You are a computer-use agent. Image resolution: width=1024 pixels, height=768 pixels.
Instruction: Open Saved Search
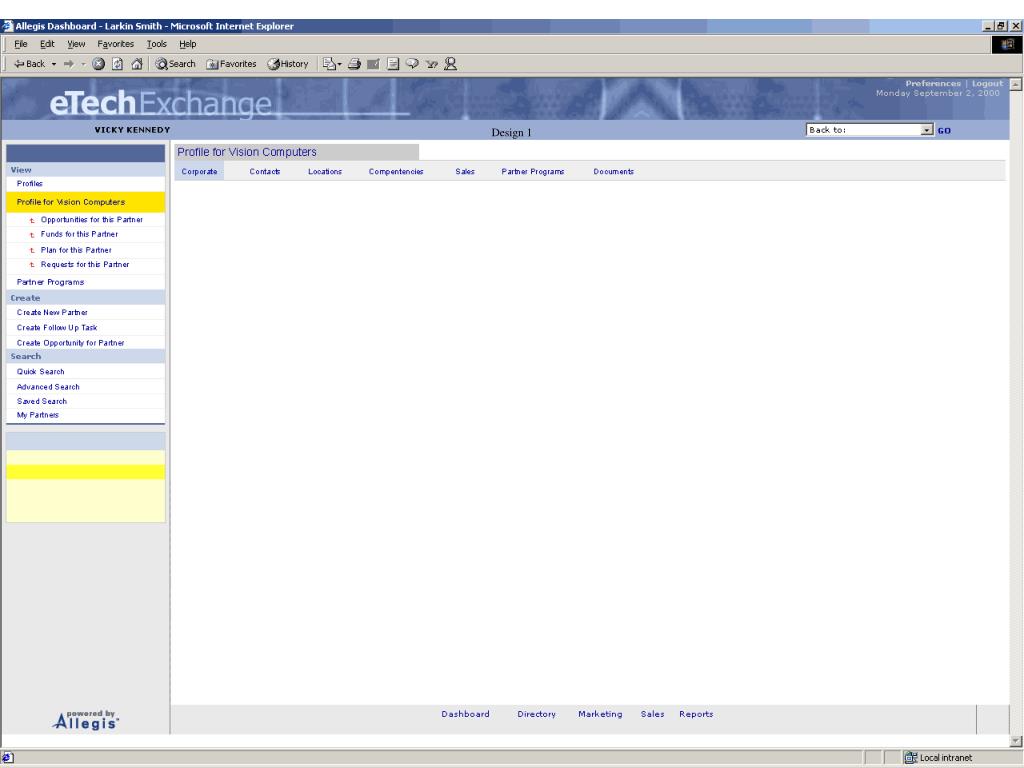(x=42, y=402)
